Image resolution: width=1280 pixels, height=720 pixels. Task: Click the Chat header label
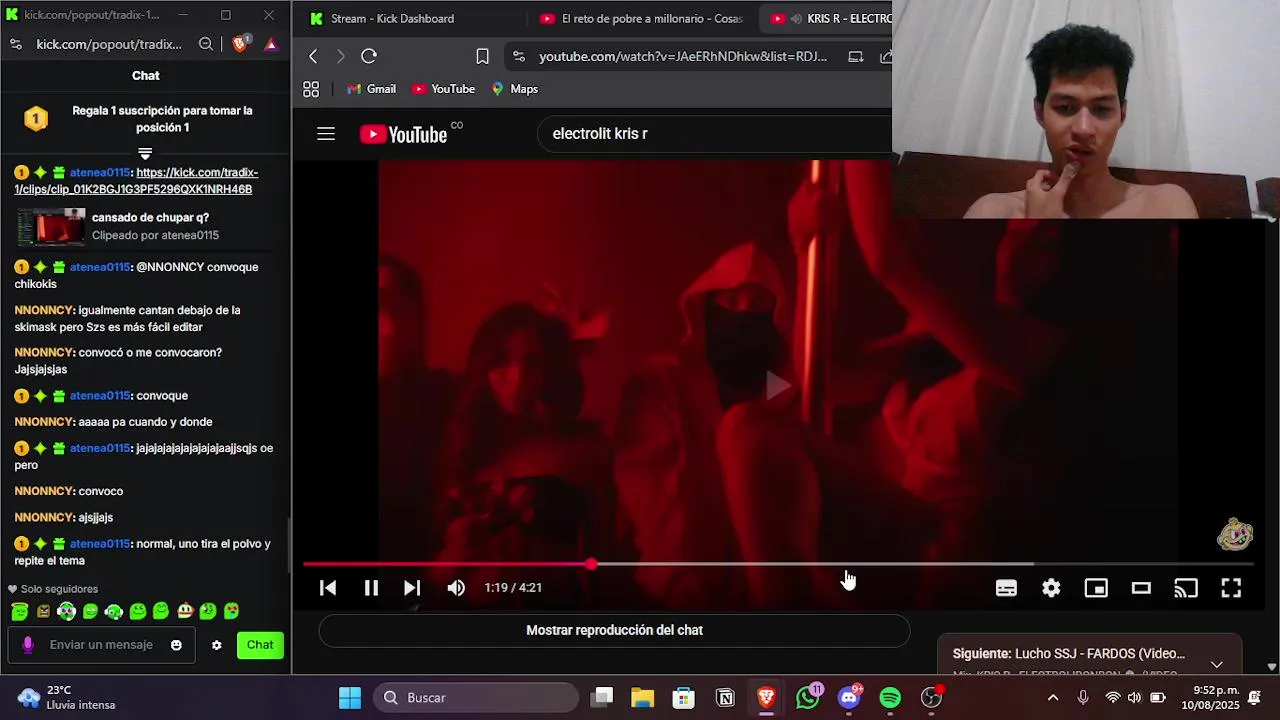coord(146,75)
